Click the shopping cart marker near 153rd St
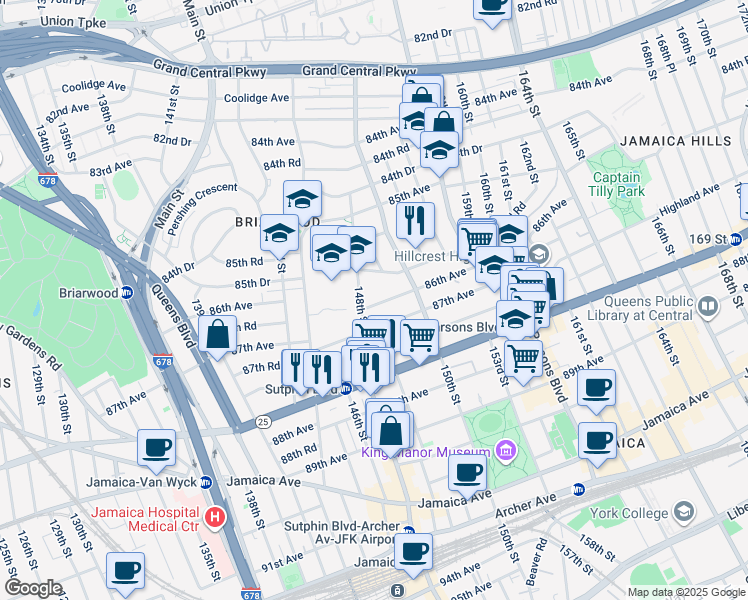748x600 pixels. tap(523, 357)
